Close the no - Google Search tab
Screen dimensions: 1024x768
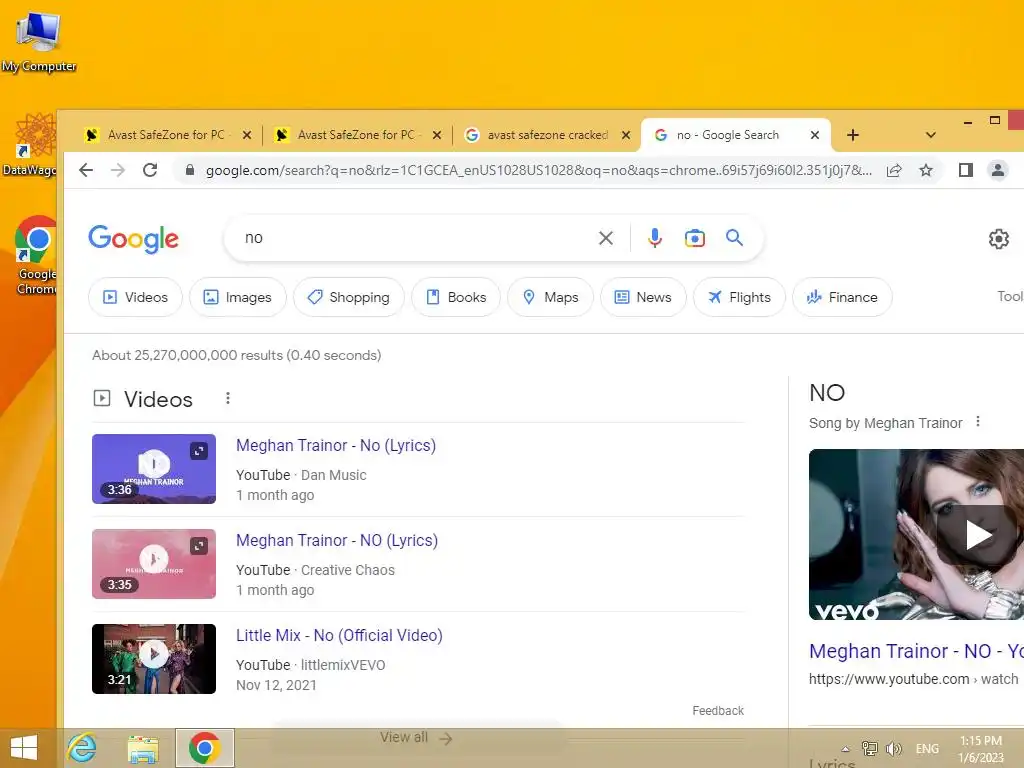click(x=814, y=135)
